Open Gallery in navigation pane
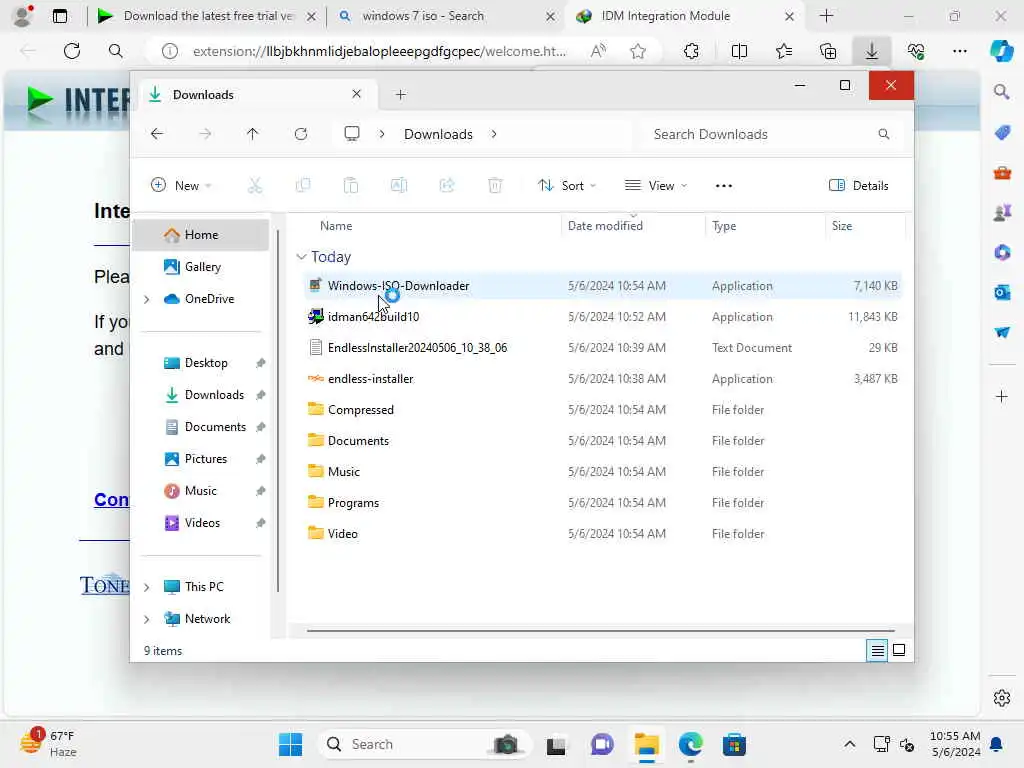Image resolution: width=1024 pixels, height=768 pixels. click(x=201, y=267)
